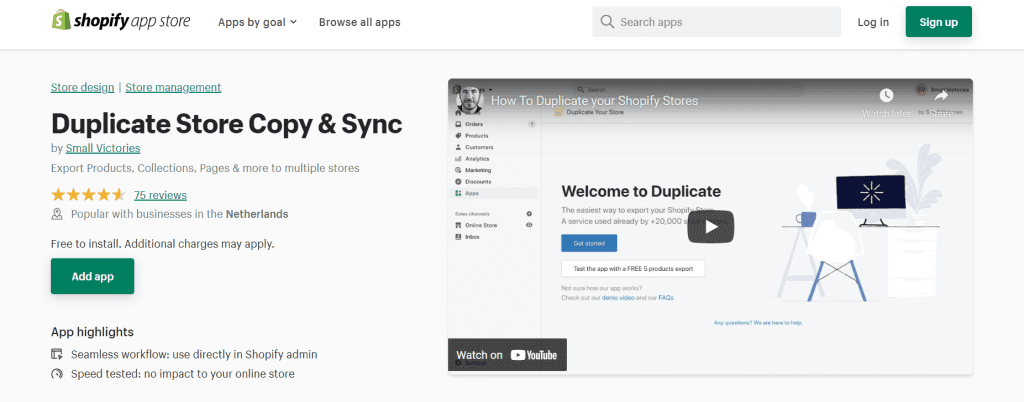Click Orders in the video sidebar

click(x=474, y=124)
